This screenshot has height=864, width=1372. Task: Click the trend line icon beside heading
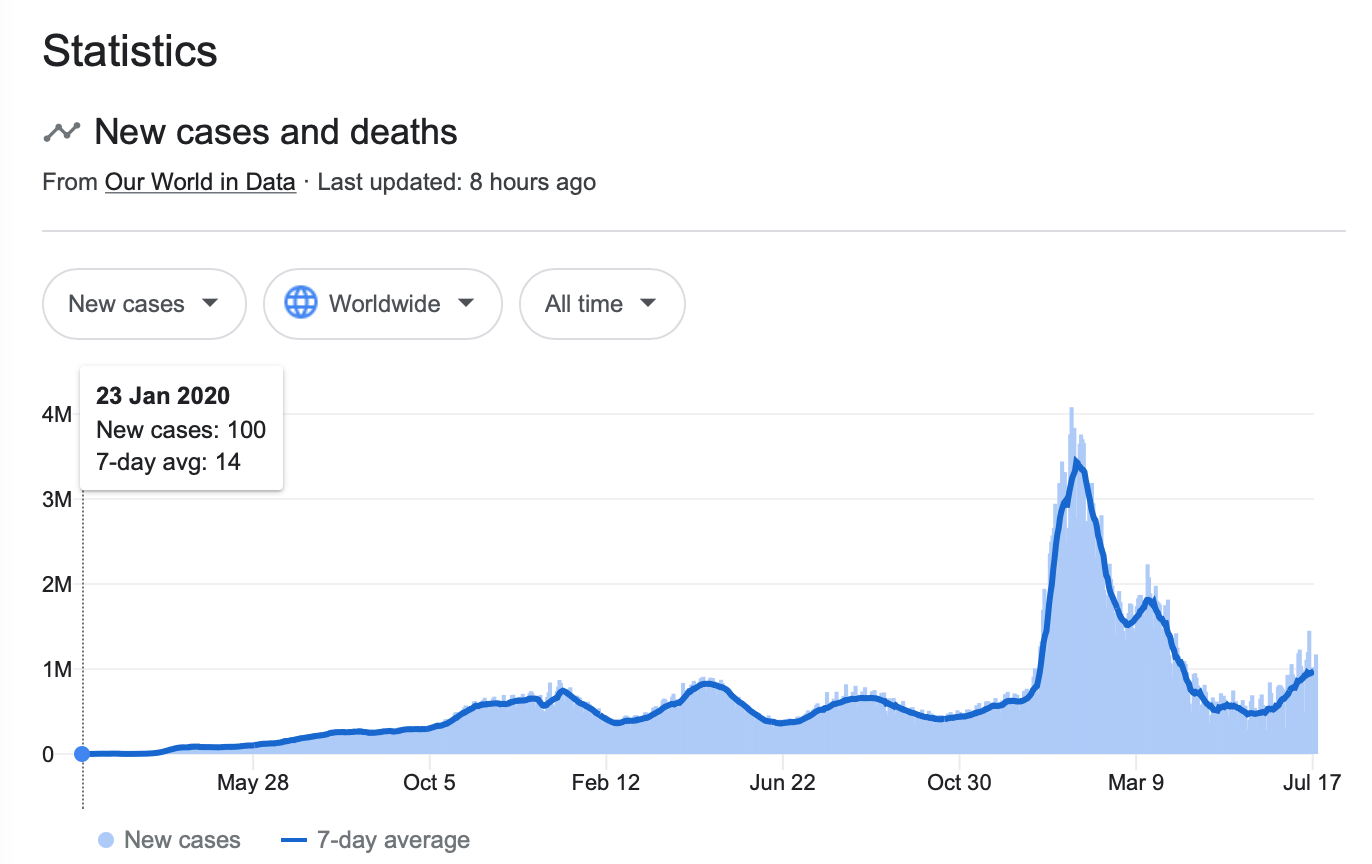[61, 132]
